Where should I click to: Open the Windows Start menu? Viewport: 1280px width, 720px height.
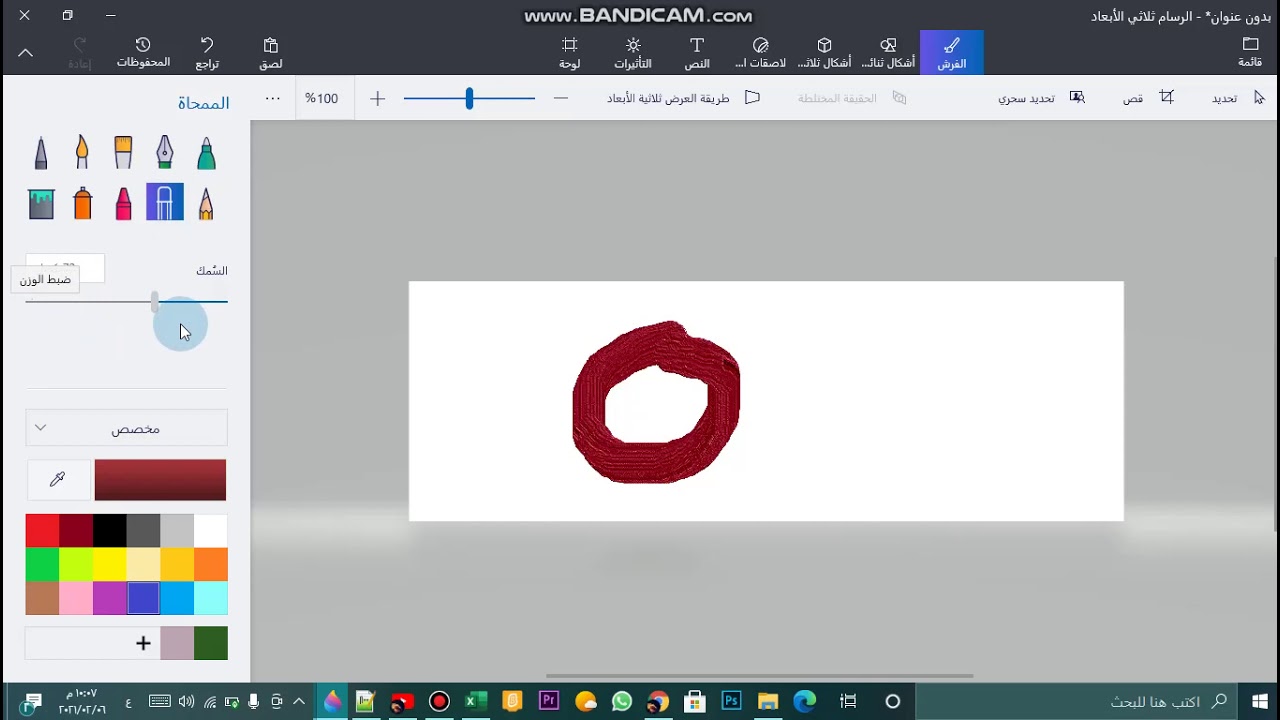[1259, 701]
